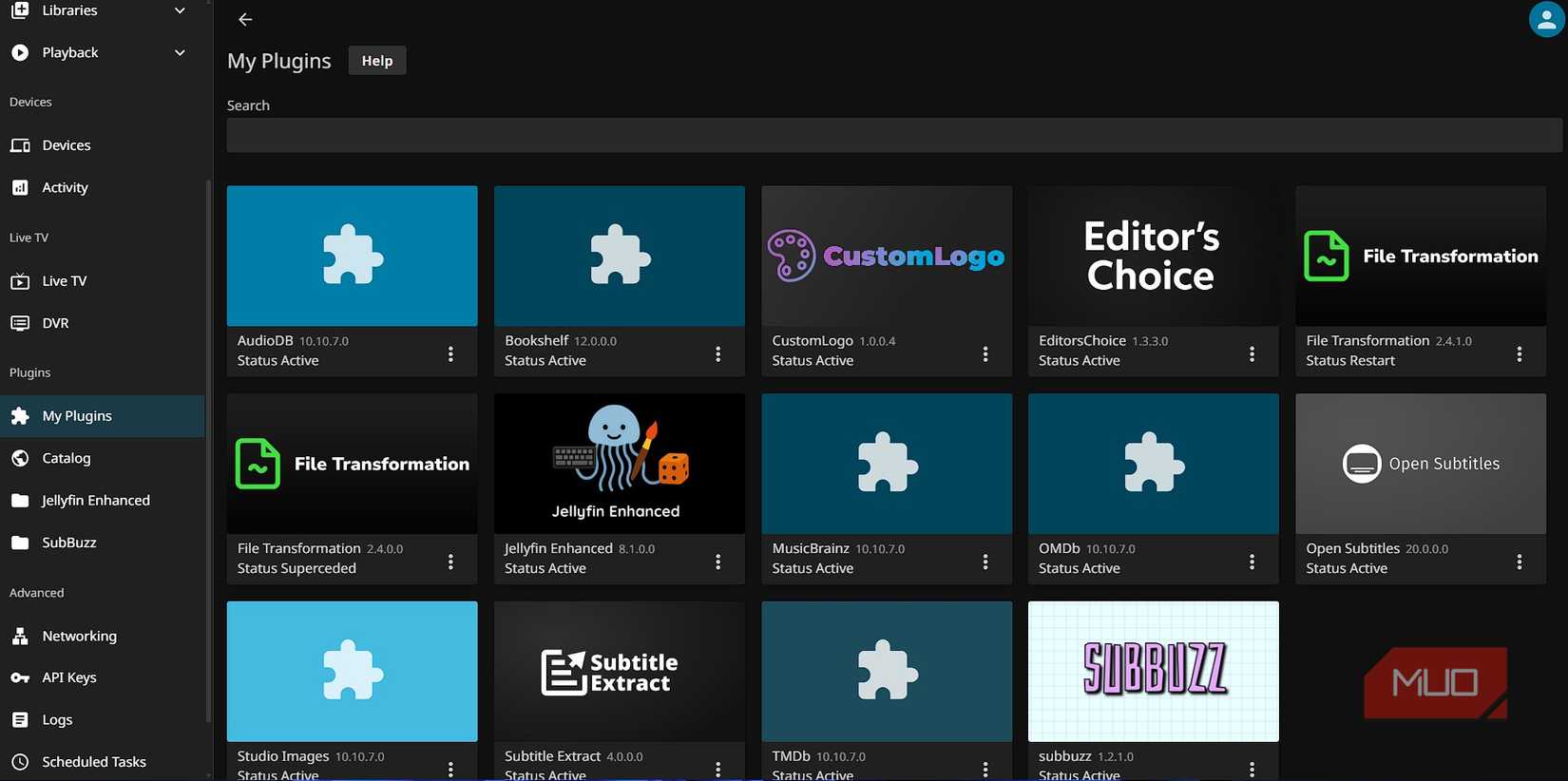
Task: Click the DVR list icon
Action: click(20, 323)
